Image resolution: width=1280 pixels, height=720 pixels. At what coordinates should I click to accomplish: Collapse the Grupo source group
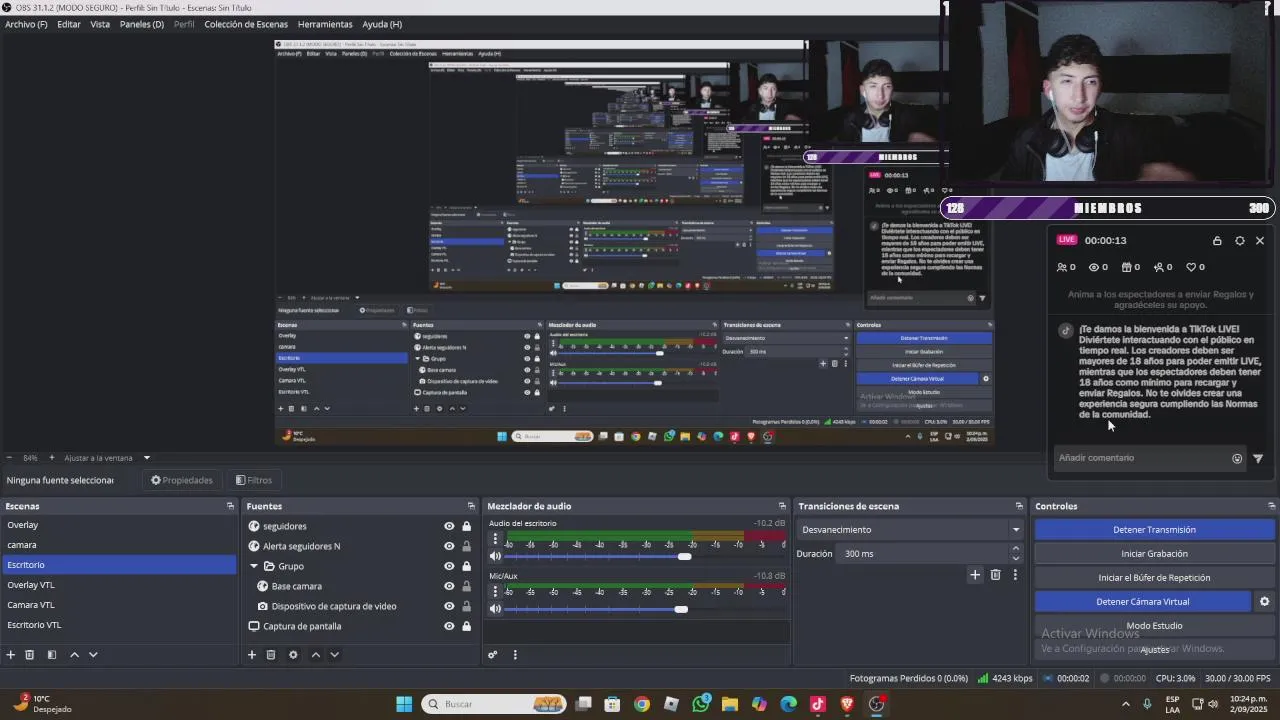[254, 566]
